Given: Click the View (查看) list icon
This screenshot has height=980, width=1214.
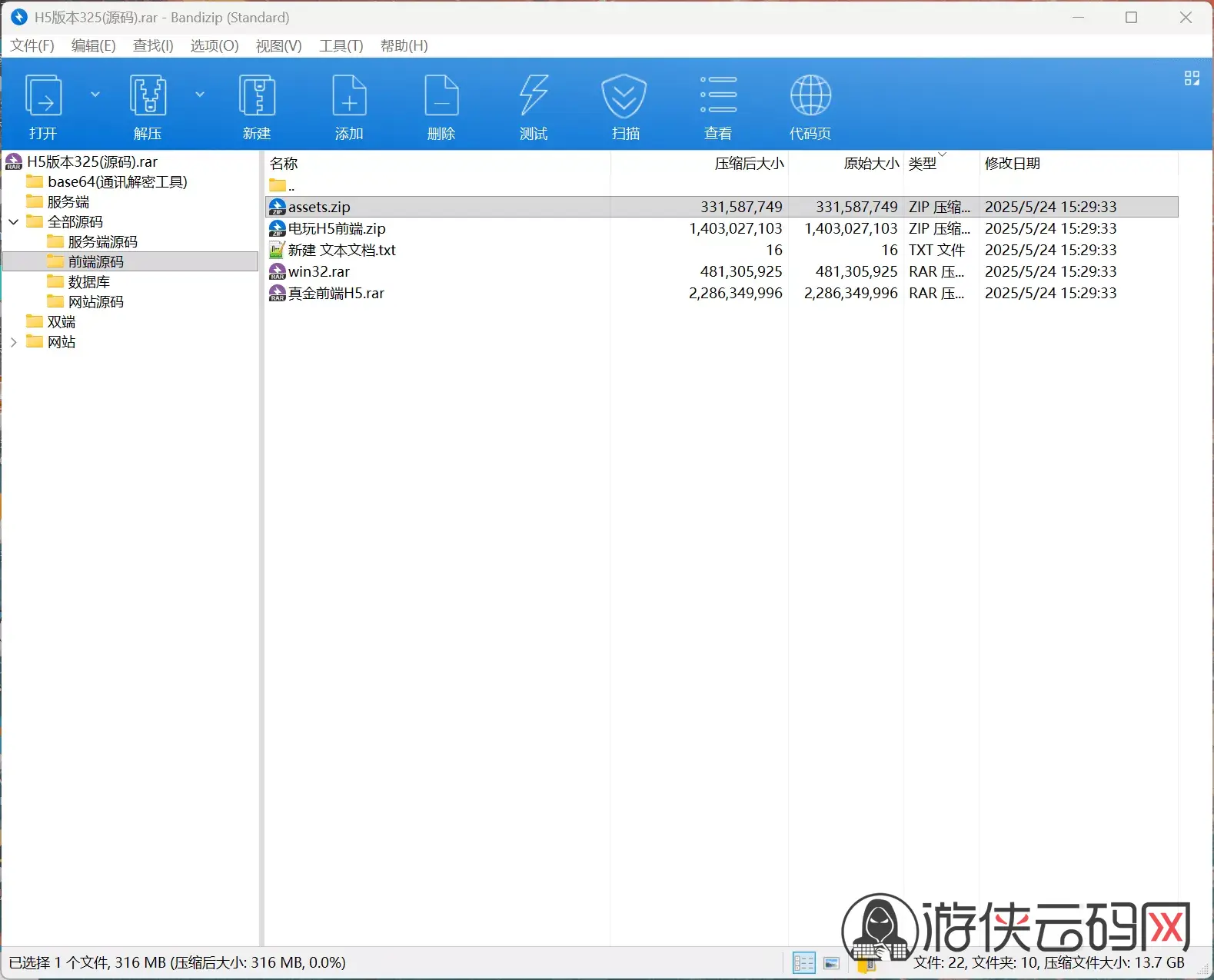Looking at the screenshot, I should 718,95.
